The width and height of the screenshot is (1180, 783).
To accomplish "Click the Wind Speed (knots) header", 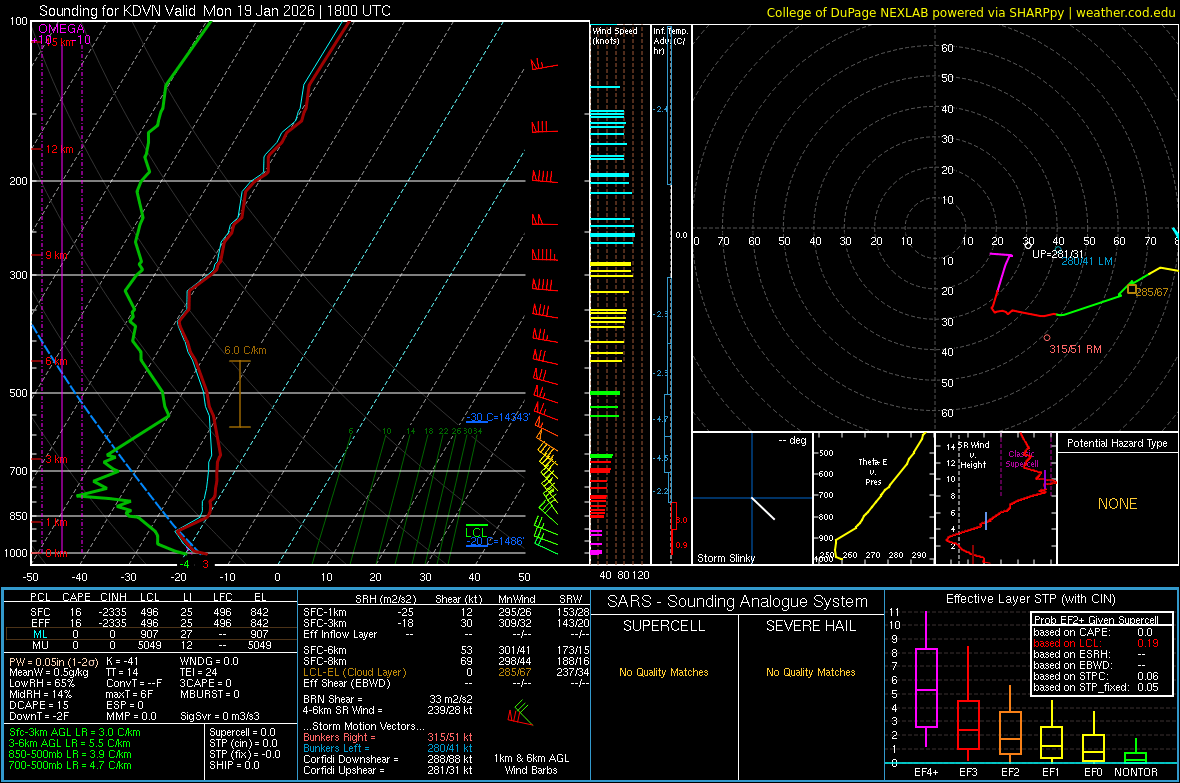I will (x=615, y=35).
